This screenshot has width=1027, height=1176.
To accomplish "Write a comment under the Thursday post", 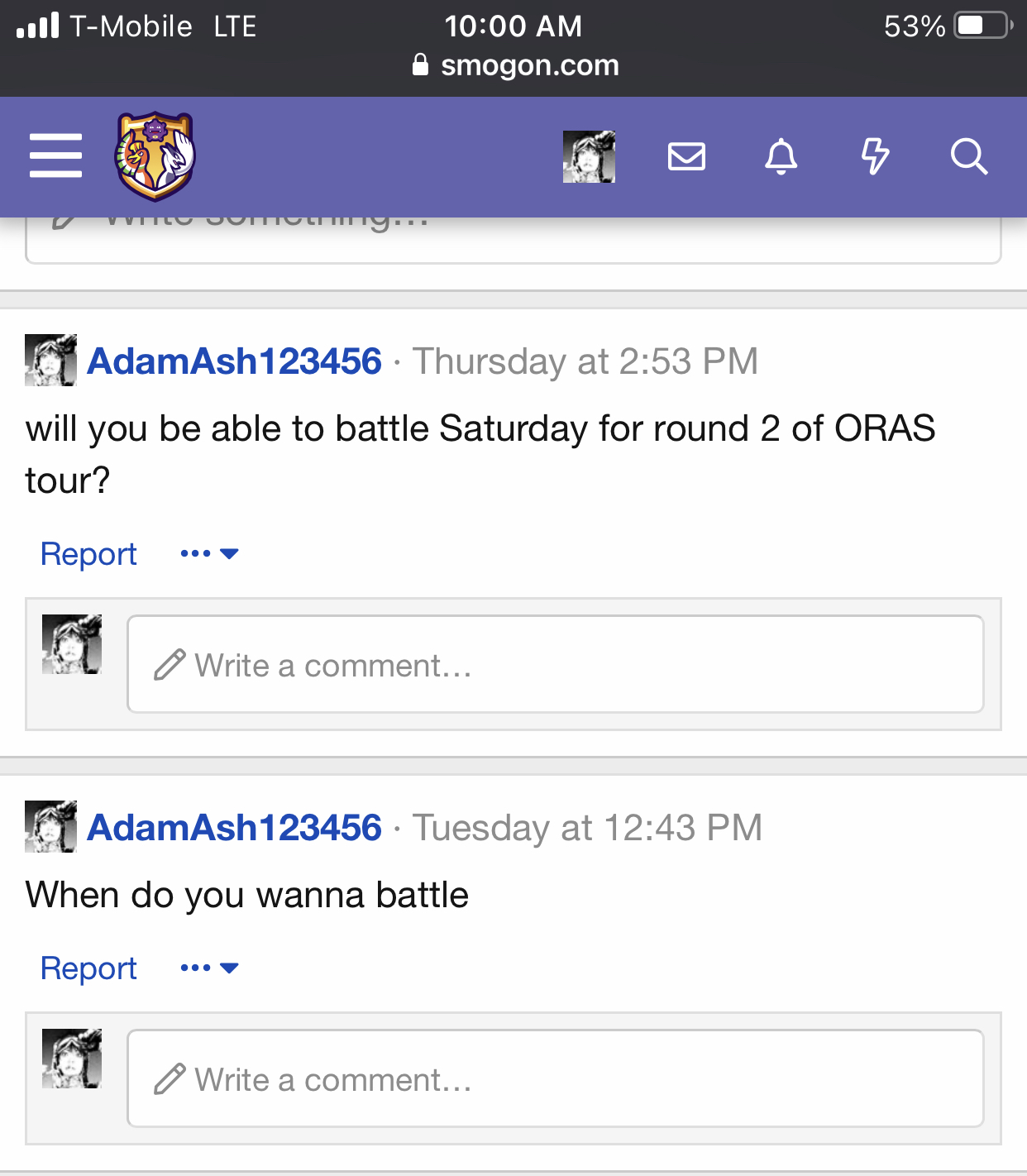I will [x=555, y=664].
